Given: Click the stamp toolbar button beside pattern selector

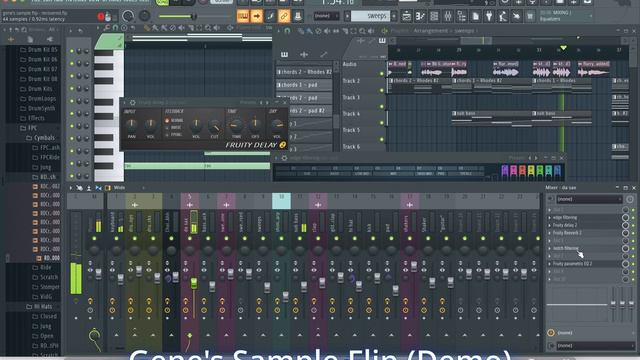Looking at the screenshot, I should click(x=298, y=16).
